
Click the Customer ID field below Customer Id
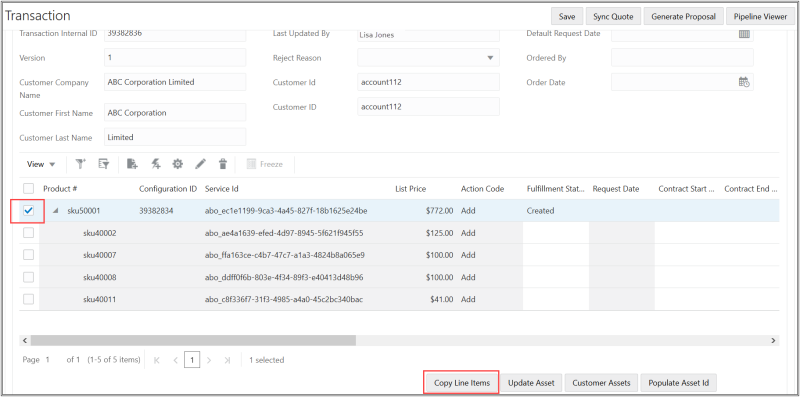[428, 107]
